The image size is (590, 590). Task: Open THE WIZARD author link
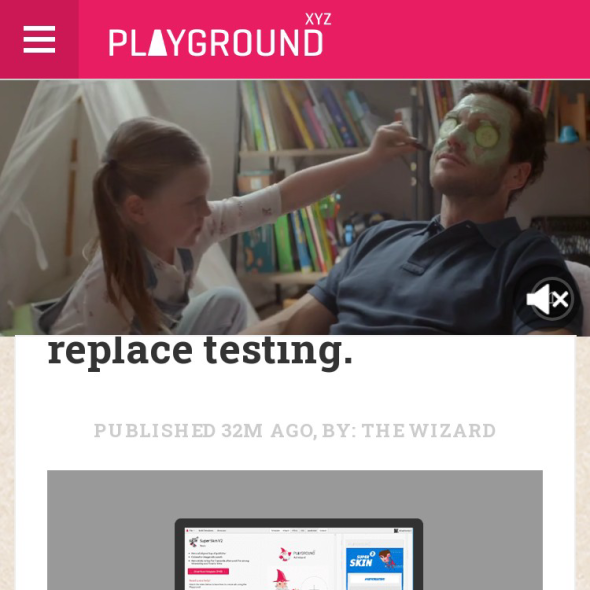pyautogui.click(x=429, y=430)
